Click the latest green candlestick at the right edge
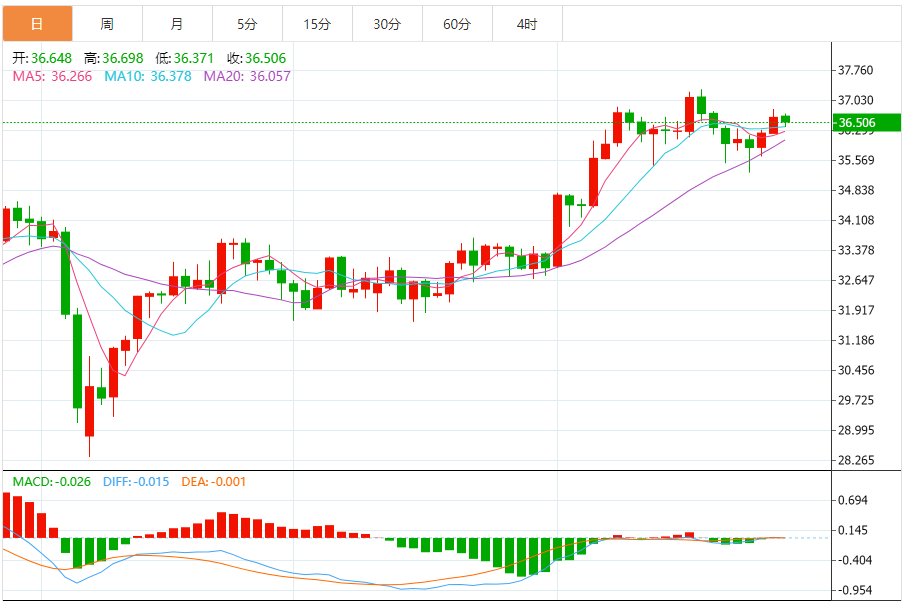 pos(786,119)
